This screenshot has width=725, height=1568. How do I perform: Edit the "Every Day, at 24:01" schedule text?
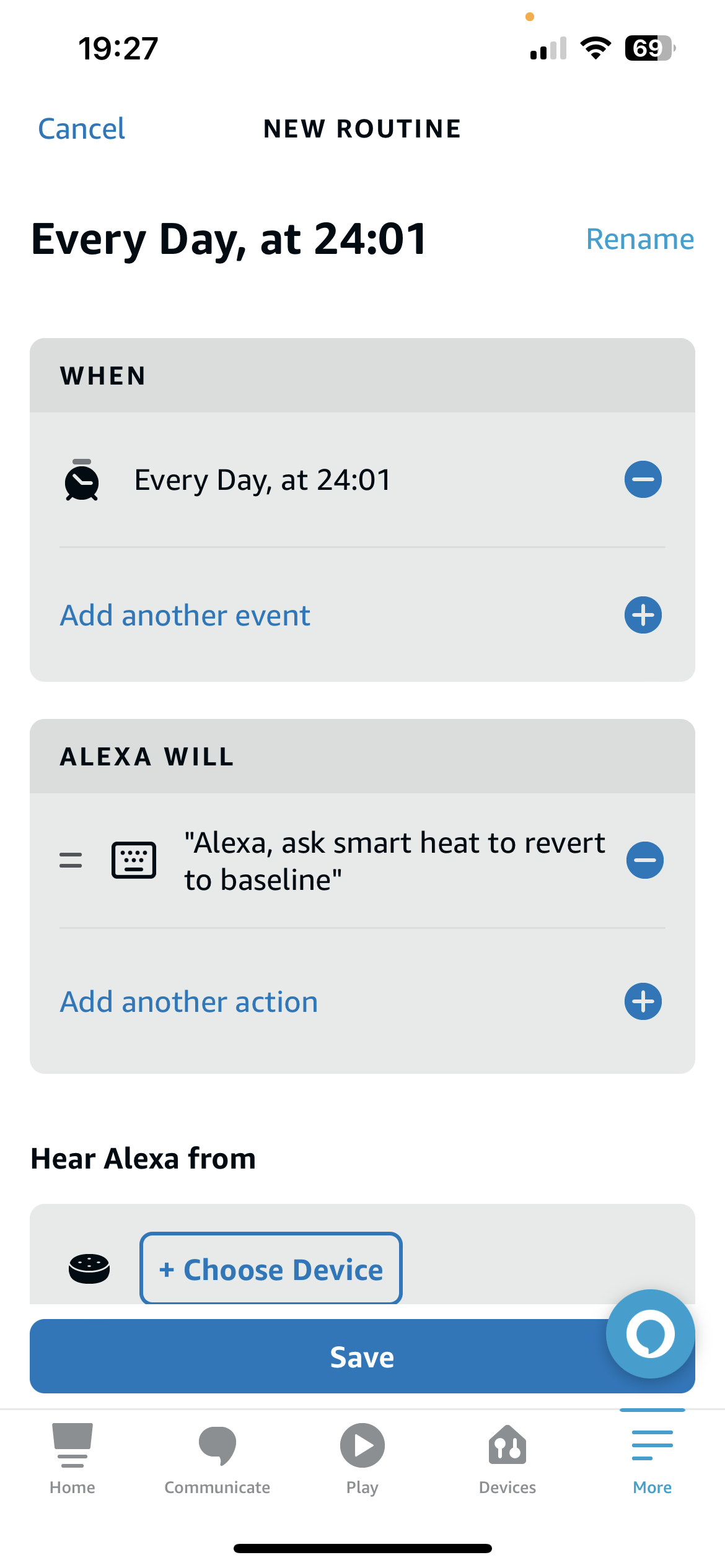(263, 480)
